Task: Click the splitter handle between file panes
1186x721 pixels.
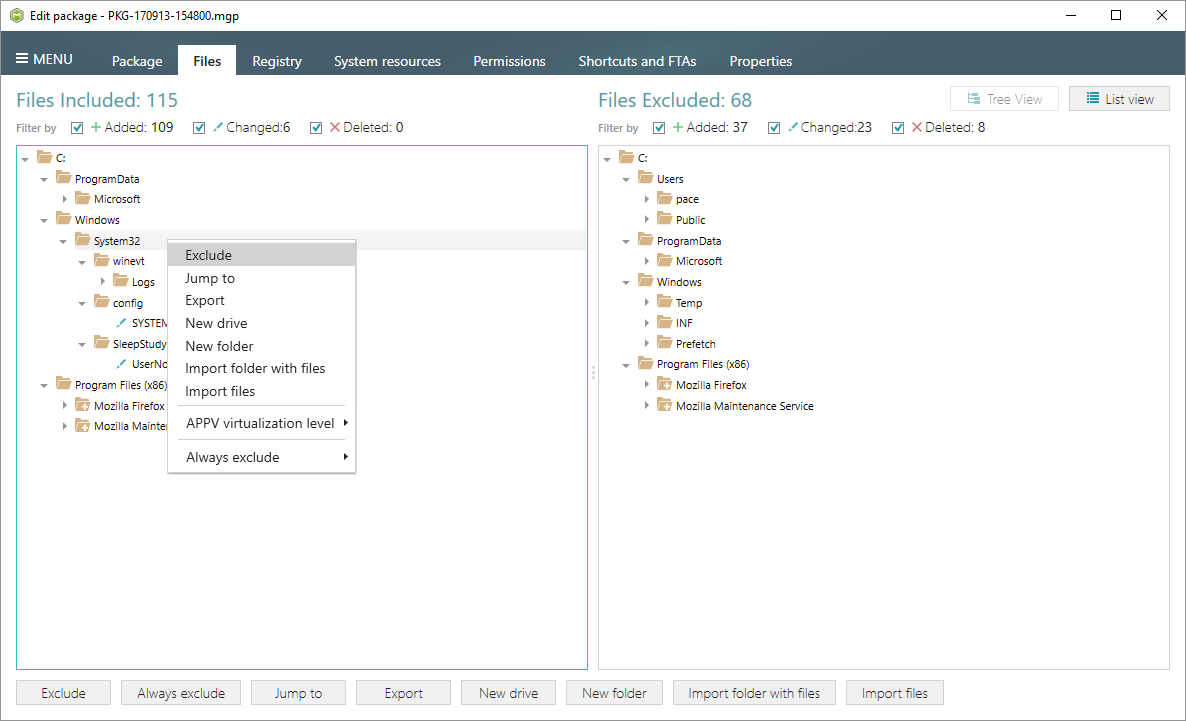Action: pos(593,372)
